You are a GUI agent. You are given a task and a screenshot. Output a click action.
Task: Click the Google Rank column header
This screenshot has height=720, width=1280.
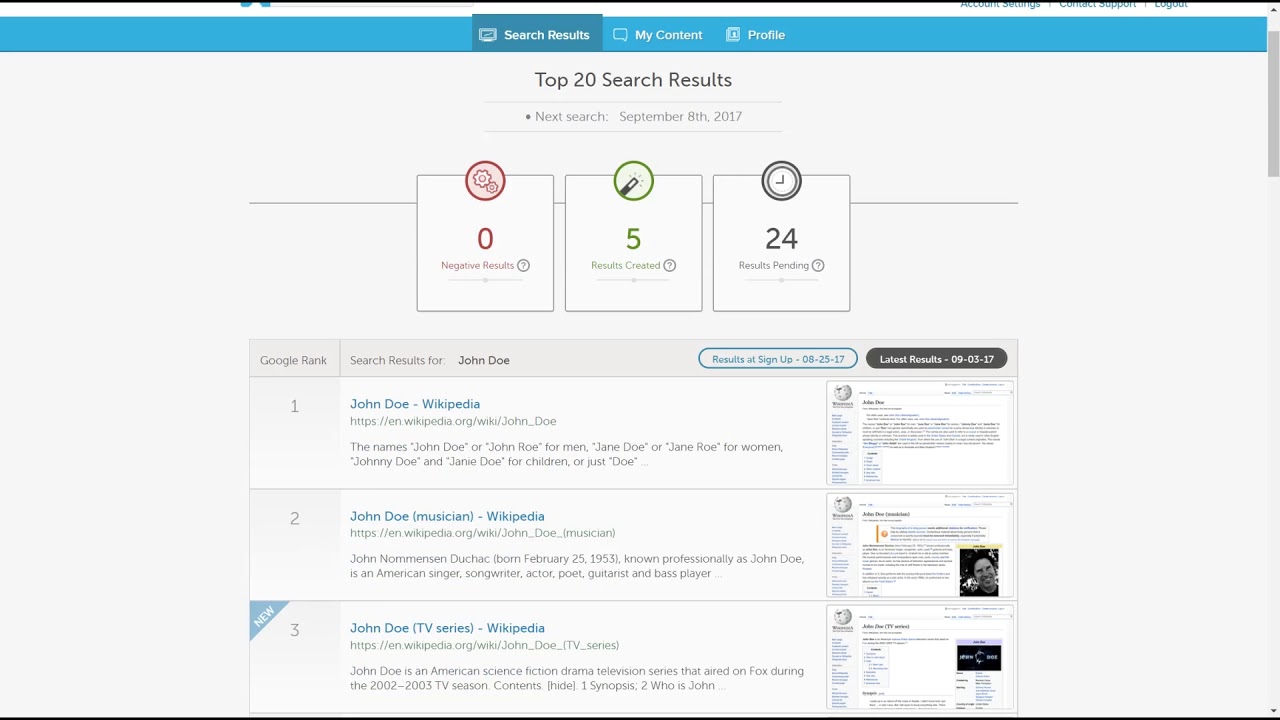tap(293, 360)
